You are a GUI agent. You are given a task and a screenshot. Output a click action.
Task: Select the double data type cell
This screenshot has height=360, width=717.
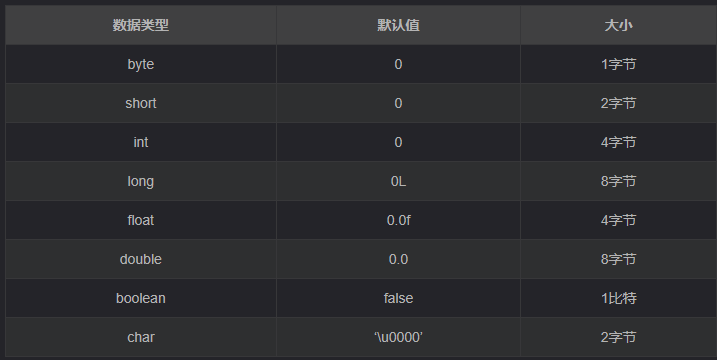coord(141,259)
